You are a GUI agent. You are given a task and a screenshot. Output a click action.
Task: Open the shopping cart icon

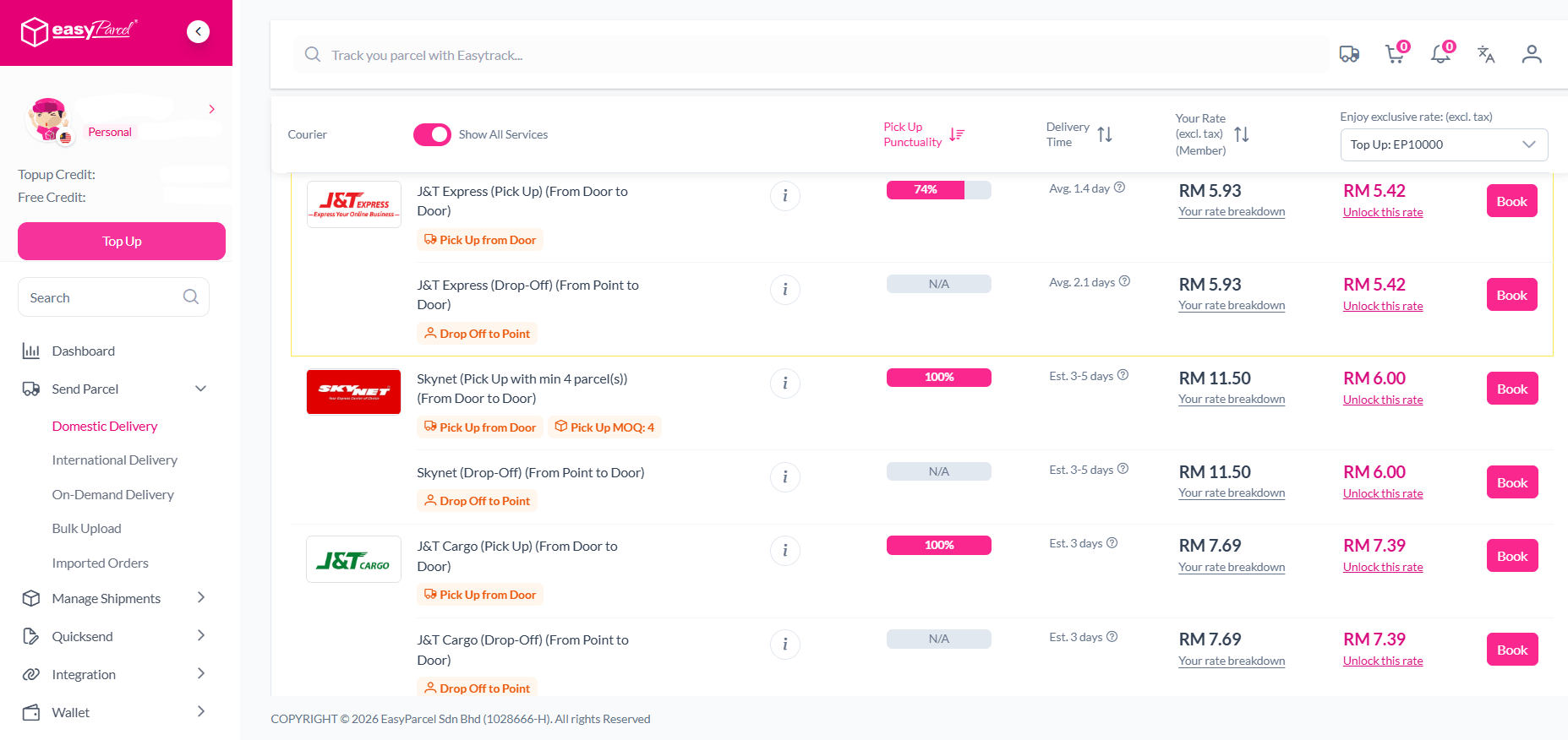pos(1395,55)
